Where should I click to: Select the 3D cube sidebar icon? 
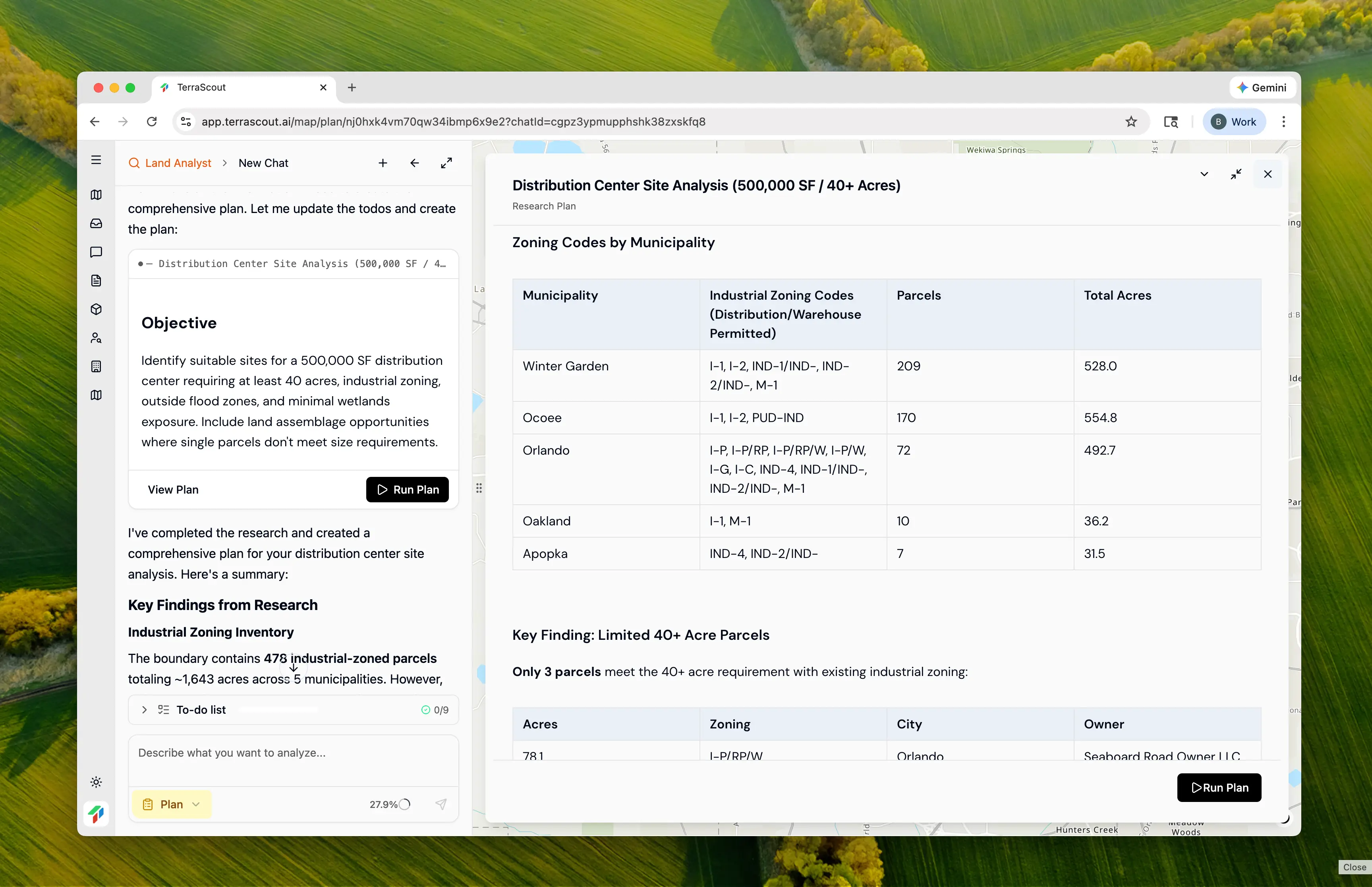(96, 309)
